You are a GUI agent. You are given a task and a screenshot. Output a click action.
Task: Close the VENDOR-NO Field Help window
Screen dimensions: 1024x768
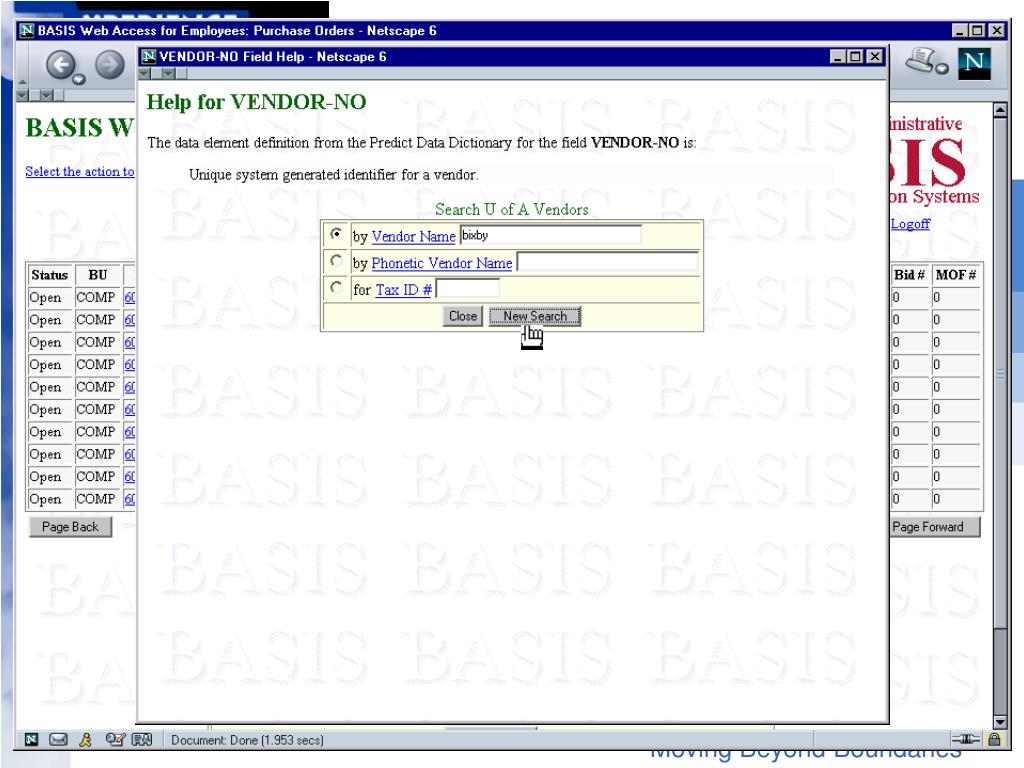point(875,57)
